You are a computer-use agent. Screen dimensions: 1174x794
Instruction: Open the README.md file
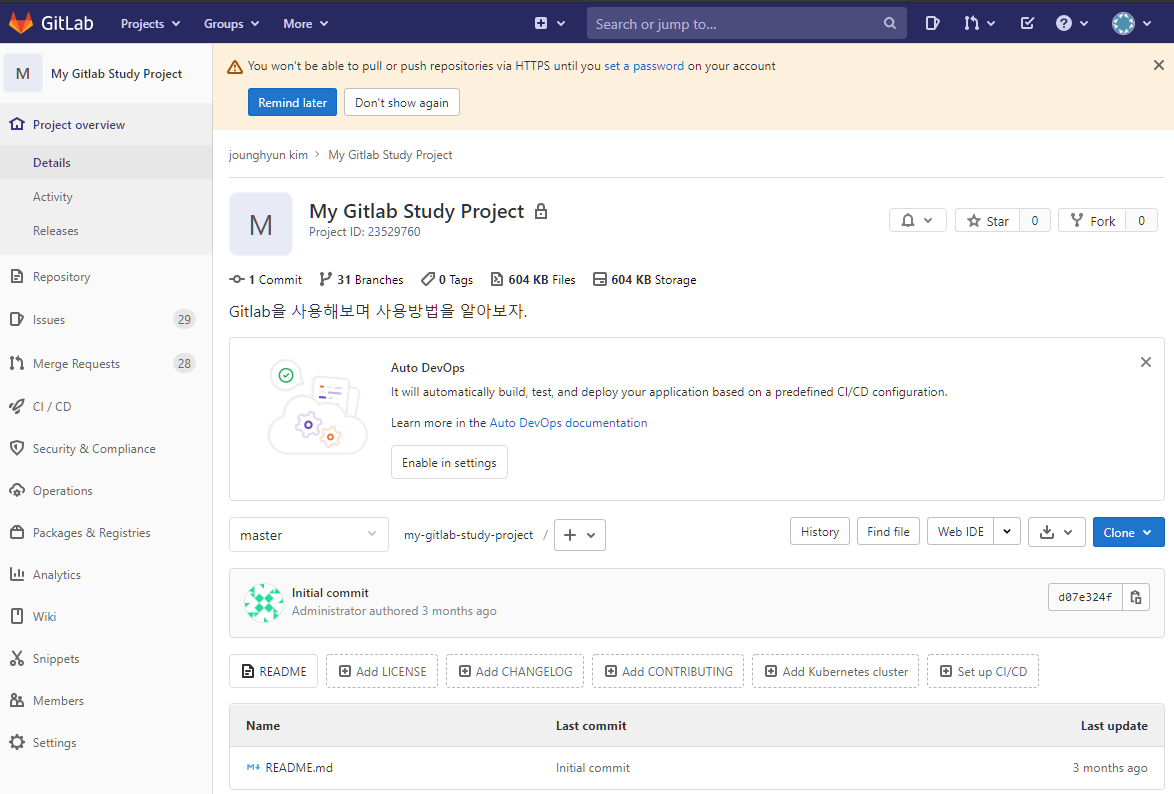[299, 768]
